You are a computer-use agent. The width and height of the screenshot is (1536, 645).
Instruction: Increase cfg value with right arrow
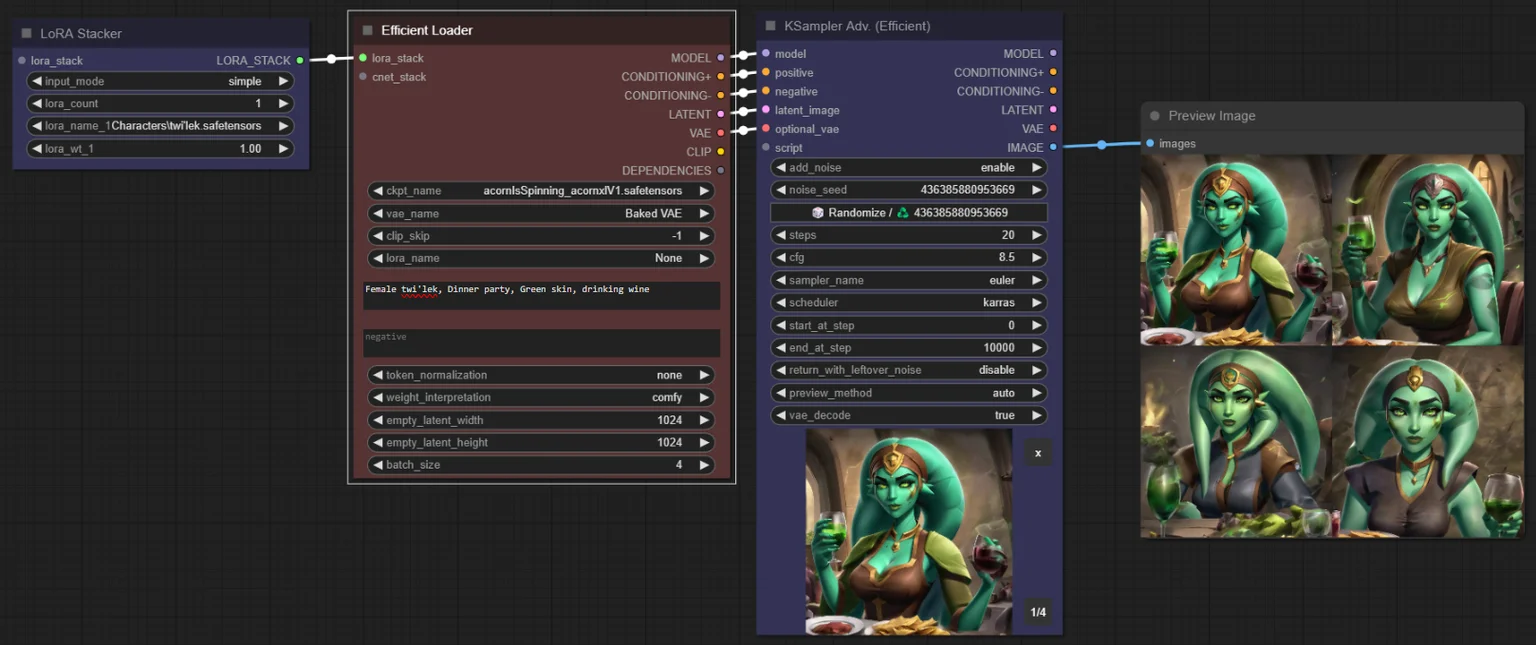tap(1036, 257)
